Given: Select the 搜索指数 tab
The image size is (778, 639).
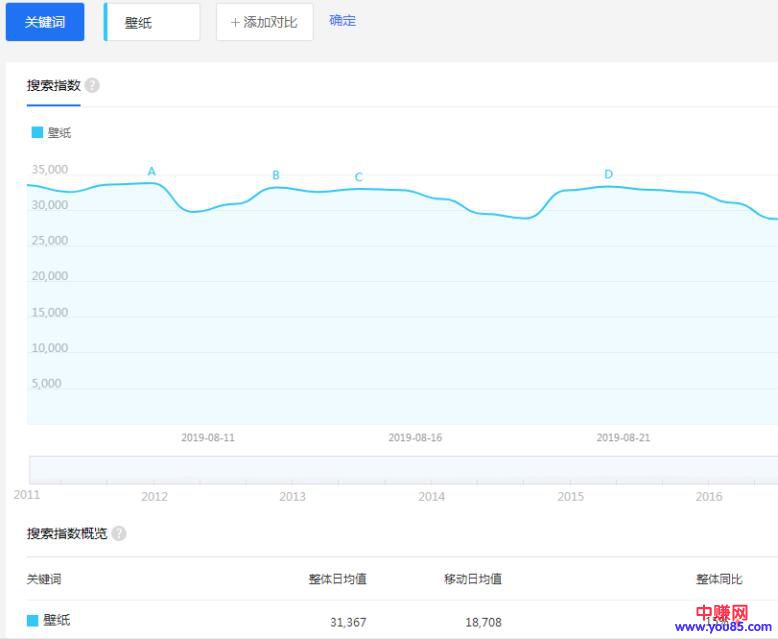Looking at the screenshot, I should 53,86.
